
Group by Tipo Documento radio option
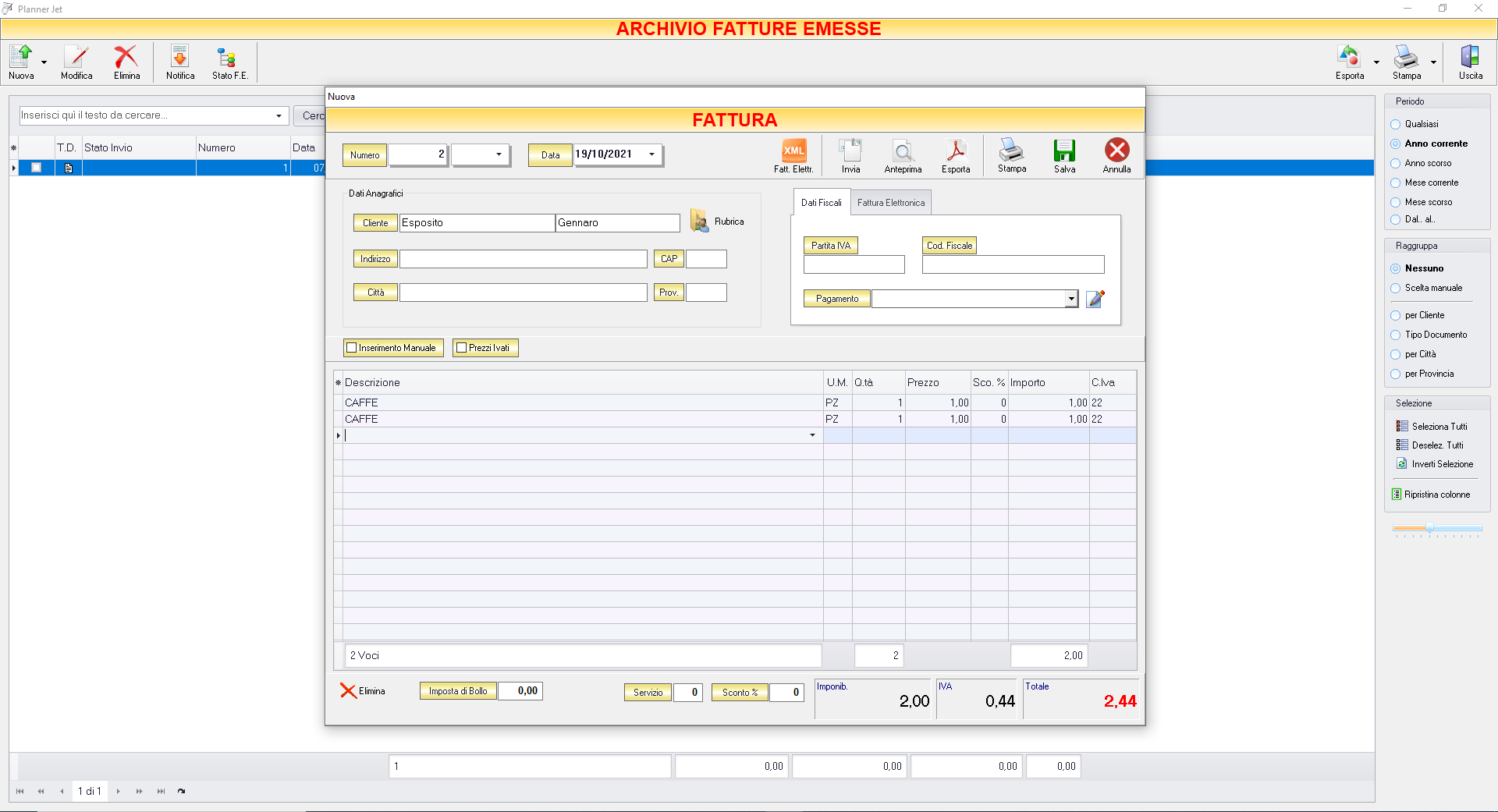coord(1396,335)
